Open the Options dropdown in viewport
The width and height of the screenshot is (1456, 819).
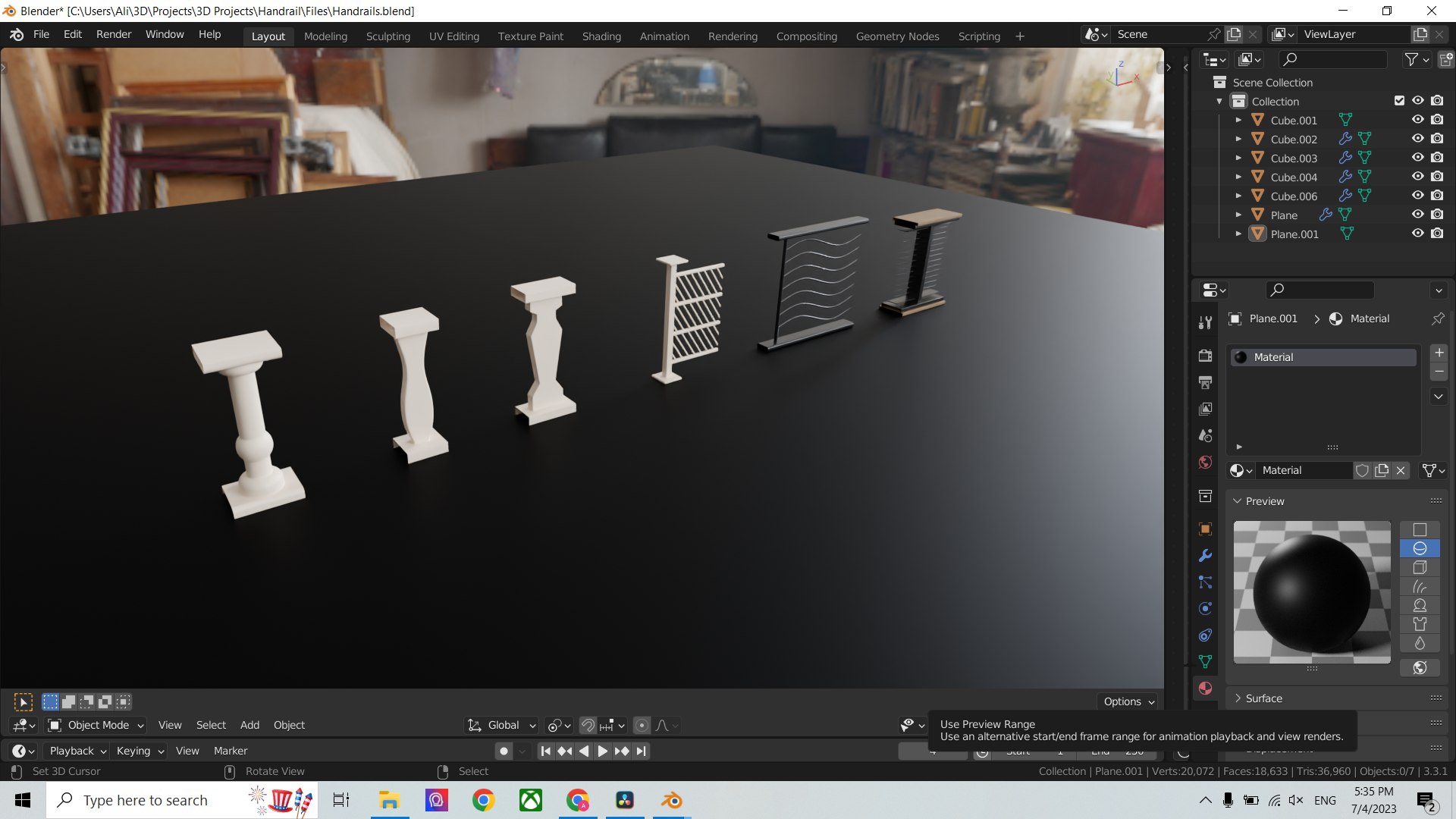pos(1128,701)
